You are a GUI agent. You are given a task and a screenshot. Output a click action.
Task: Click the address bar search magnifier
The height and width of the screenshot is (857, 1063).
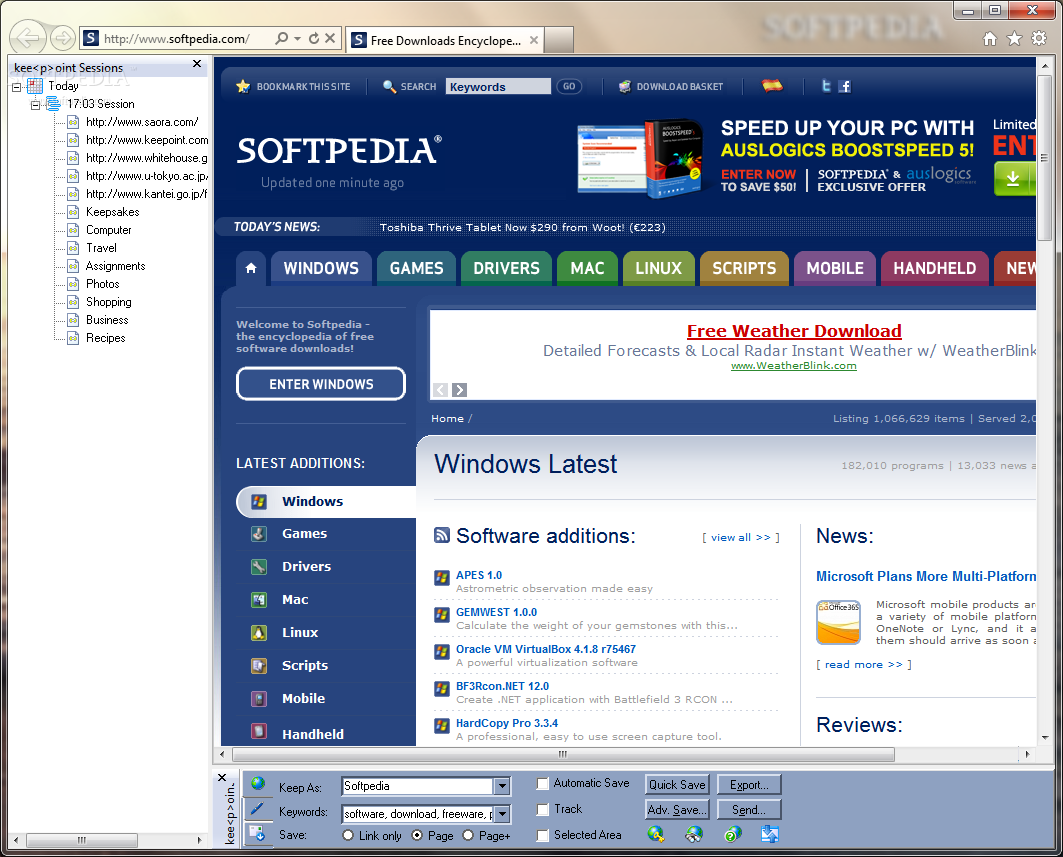281,39
